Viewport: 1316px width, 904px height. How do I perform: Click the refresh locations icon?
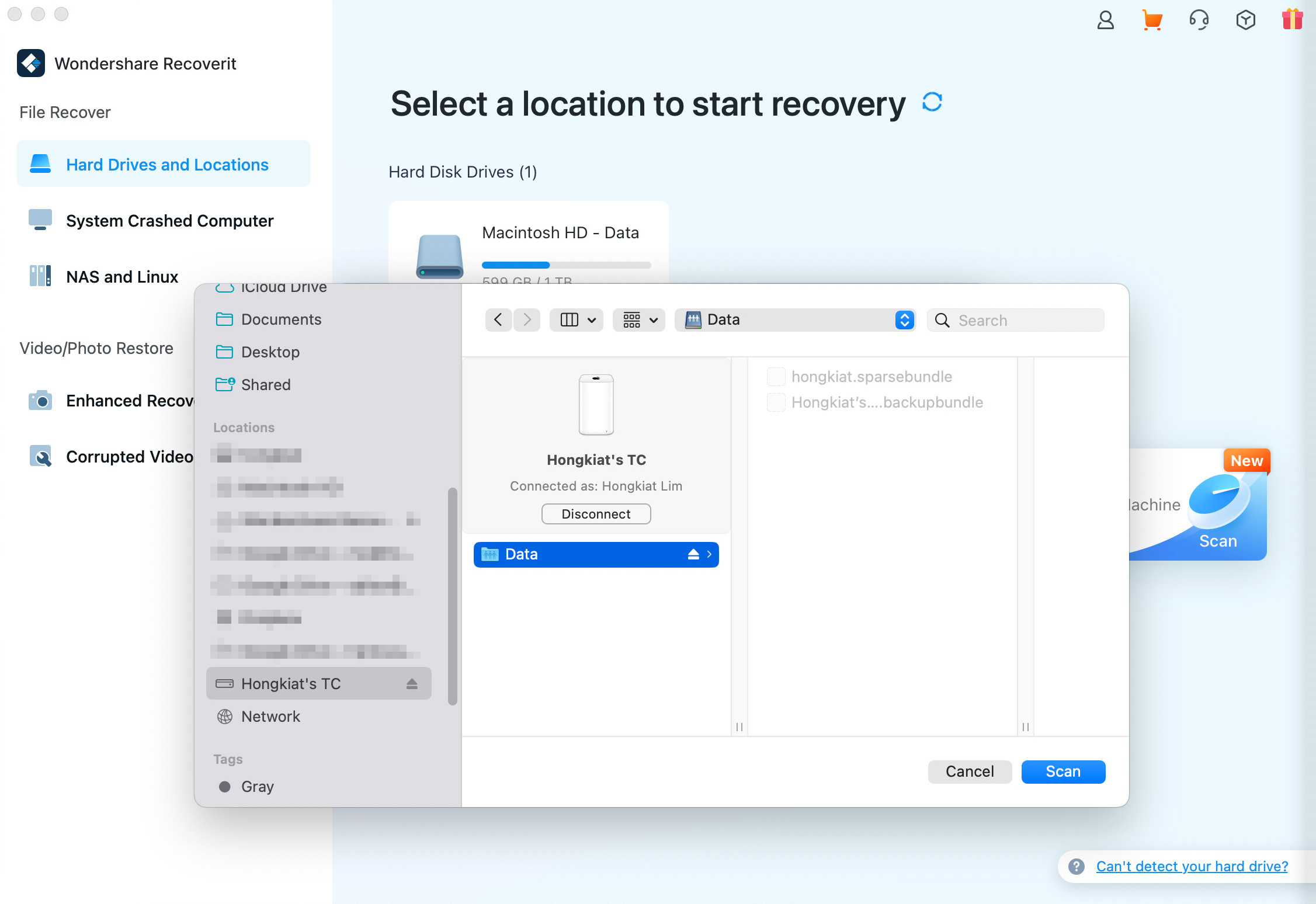click(x=932, y=102)
